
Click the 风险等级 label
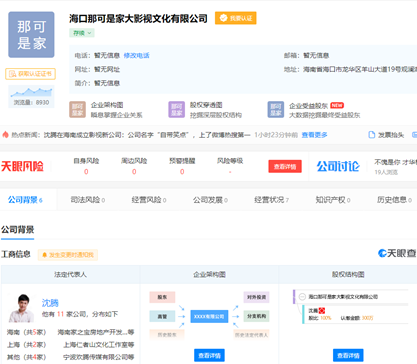pyautogui.click(x=230, y=161)
